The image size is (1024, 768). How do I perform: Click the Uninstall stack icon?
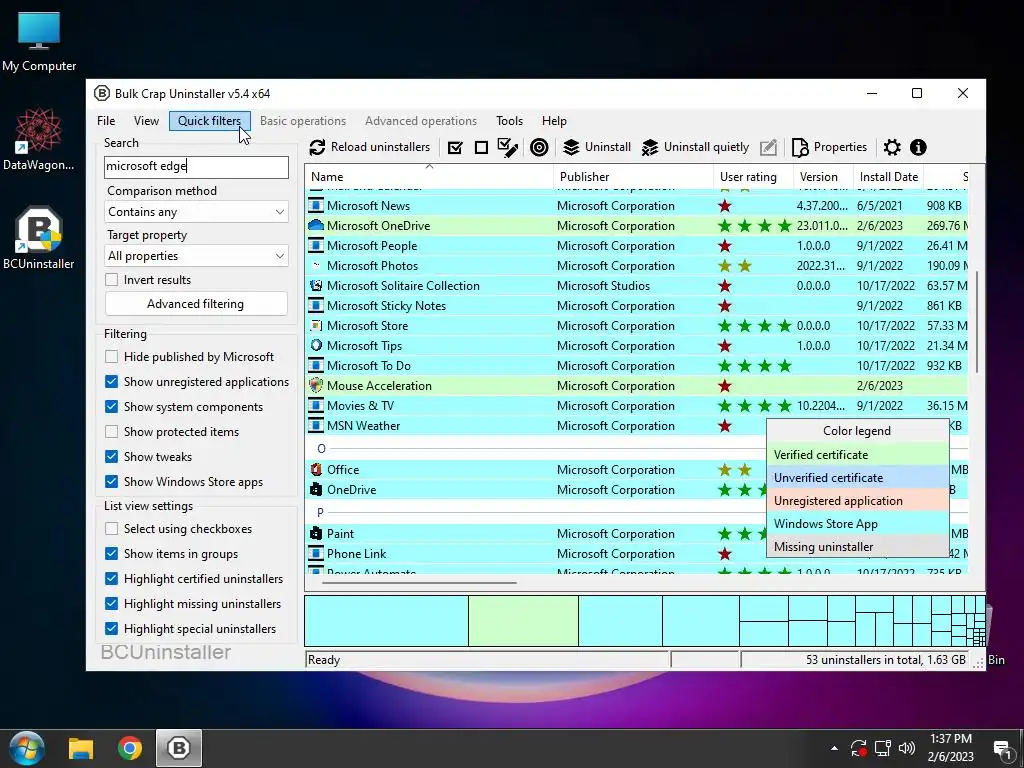571,148
